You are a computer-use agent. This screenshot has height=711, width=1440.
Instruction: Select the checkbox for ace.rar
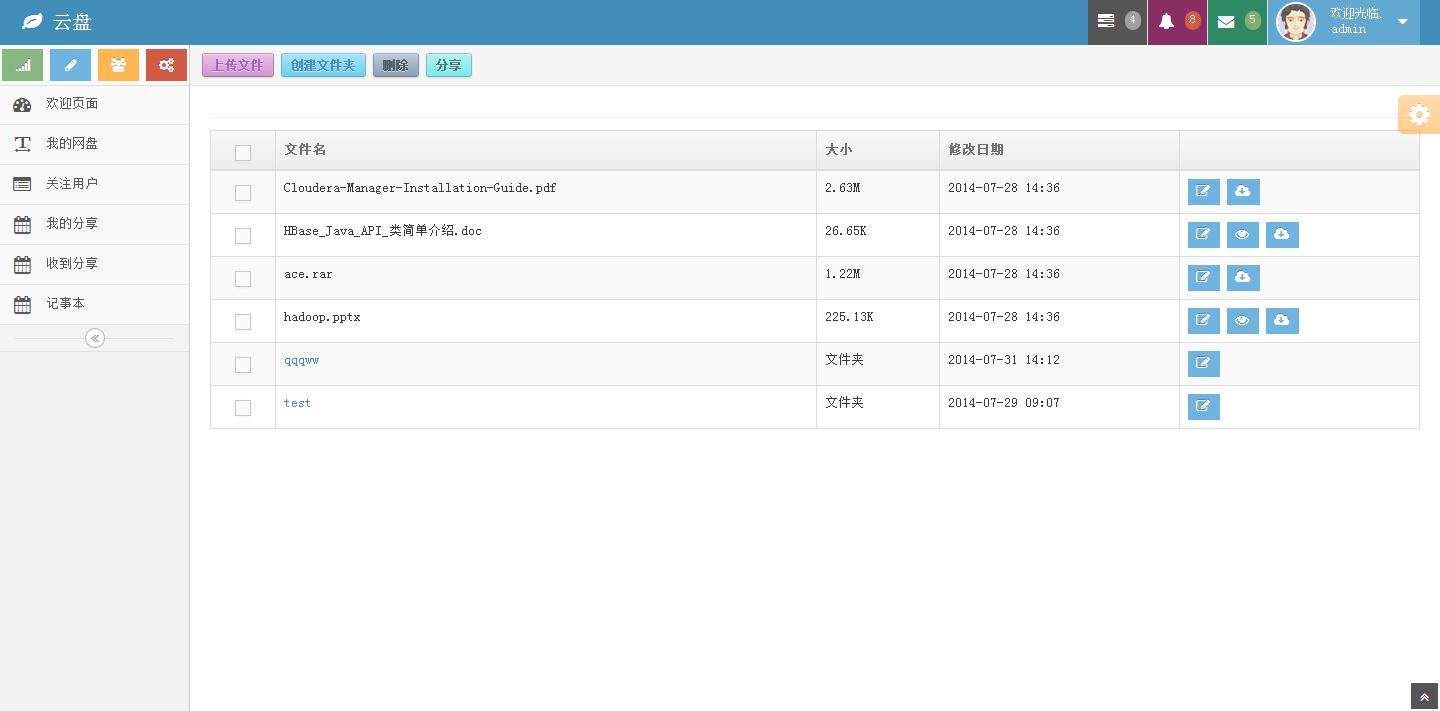[243, 278]
